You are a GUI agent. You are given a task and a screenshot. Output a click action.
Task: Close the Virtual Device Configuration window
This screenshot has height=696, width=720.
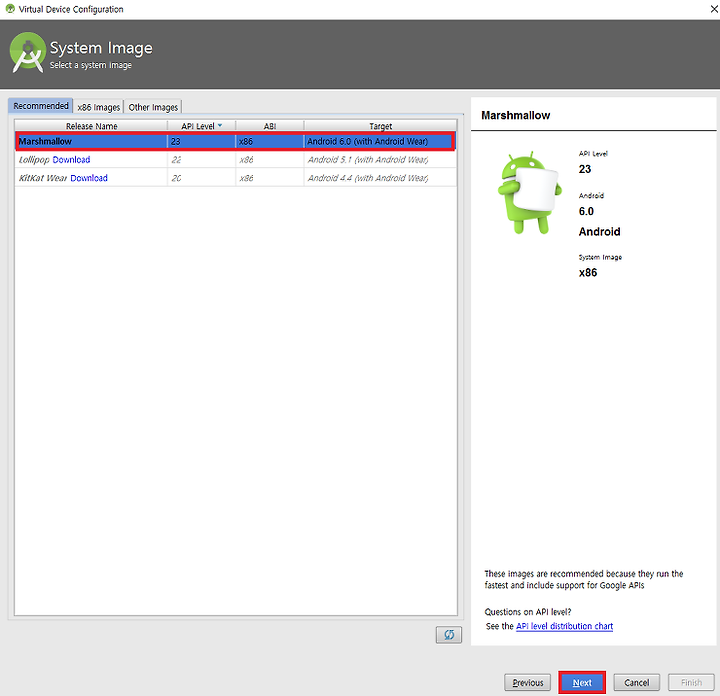(x=714, y=9)
